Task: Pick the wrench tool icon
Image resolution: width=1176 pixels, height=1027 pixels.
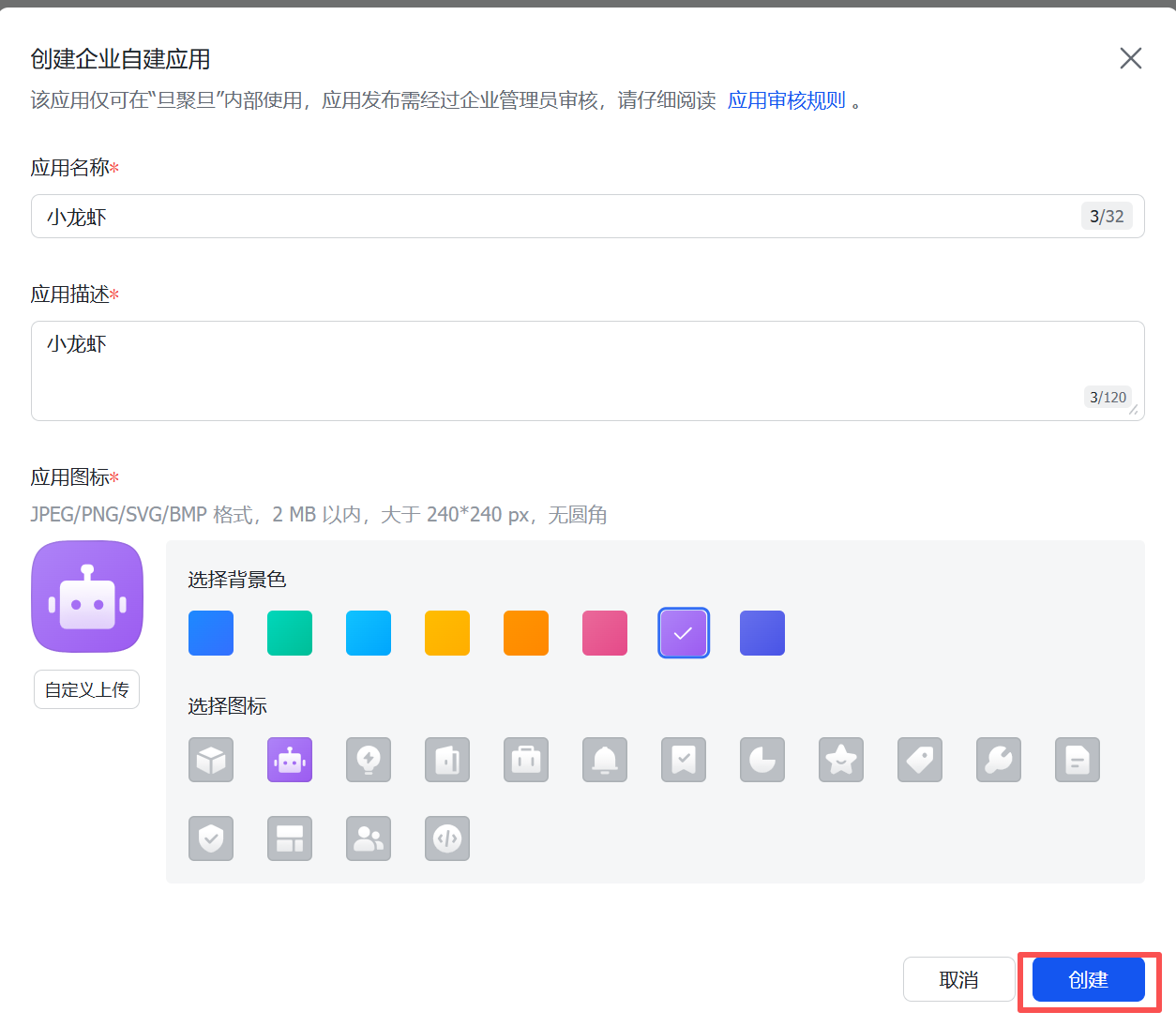Action: point(999,760)
